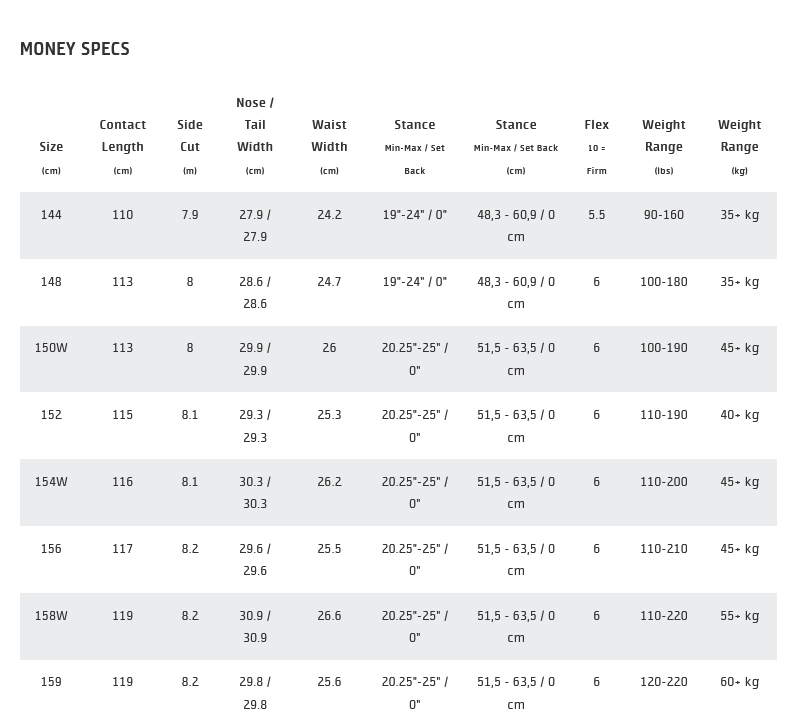Click the 150W size cell
793x726 pixels.
[51, 348]
